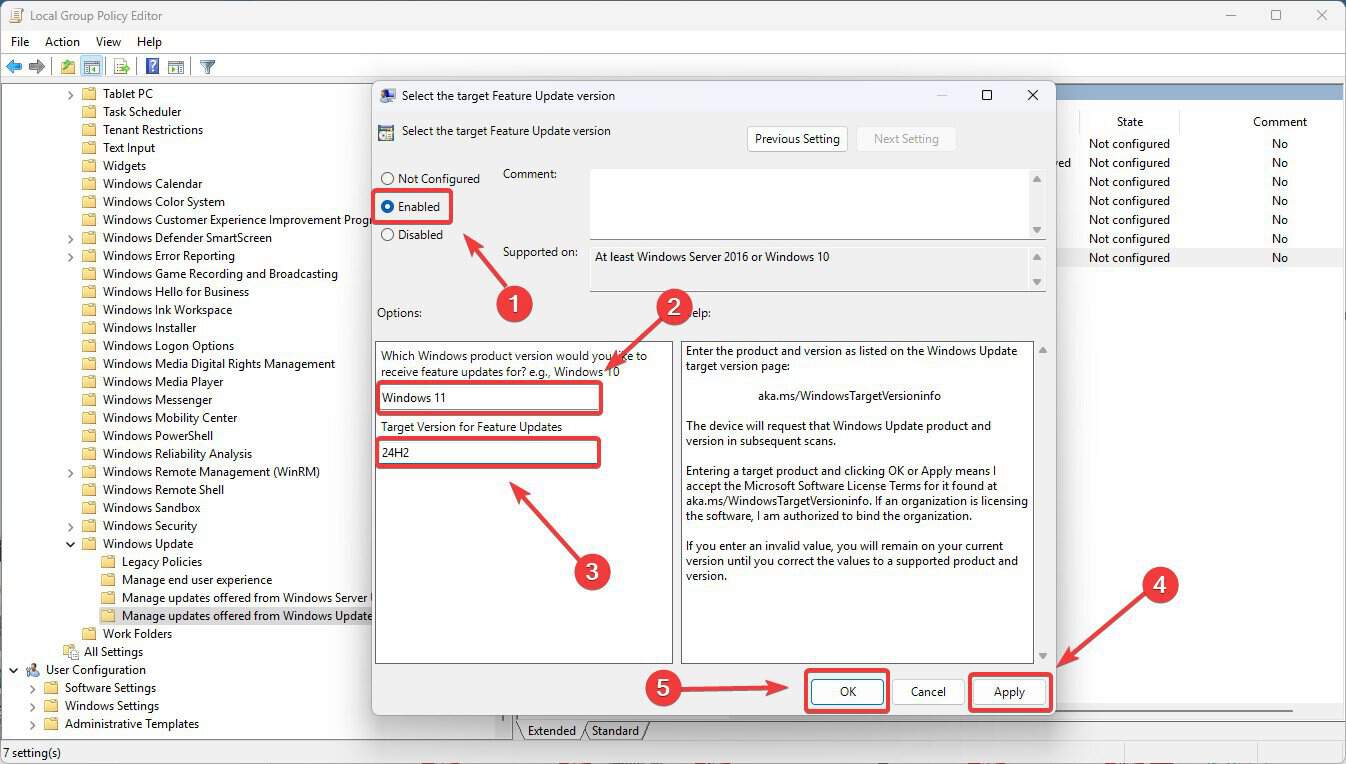This screenshot has height=764, width=1346.
Task: Click Cancel in the policy dialog
Action: pos(928,692)
